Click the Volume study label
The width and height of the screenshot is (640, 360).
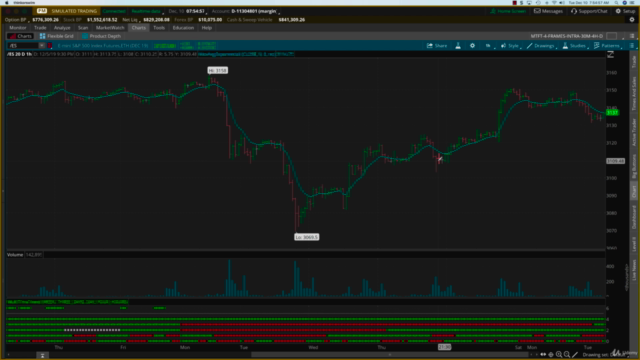(15, 255)
